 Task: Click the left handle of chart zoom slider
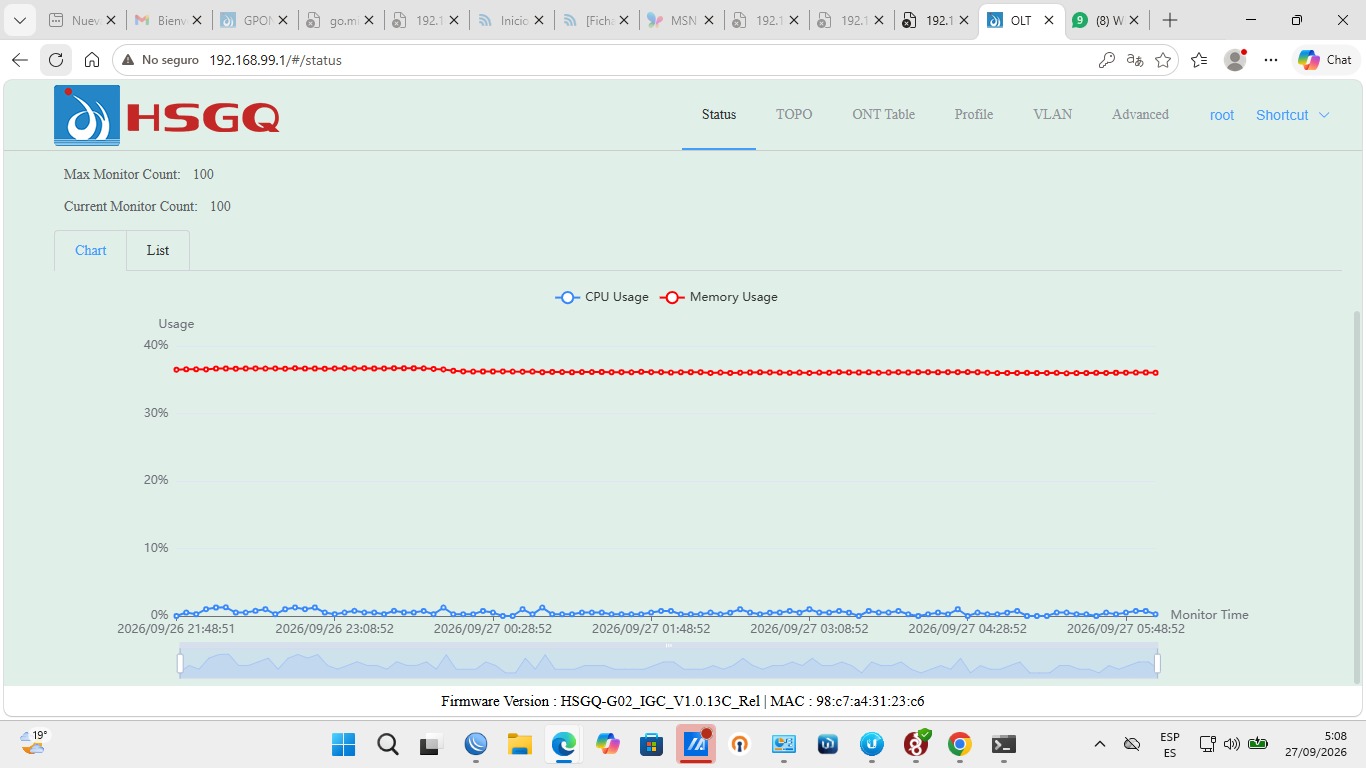pyautogui.click(x=180, y=663)
